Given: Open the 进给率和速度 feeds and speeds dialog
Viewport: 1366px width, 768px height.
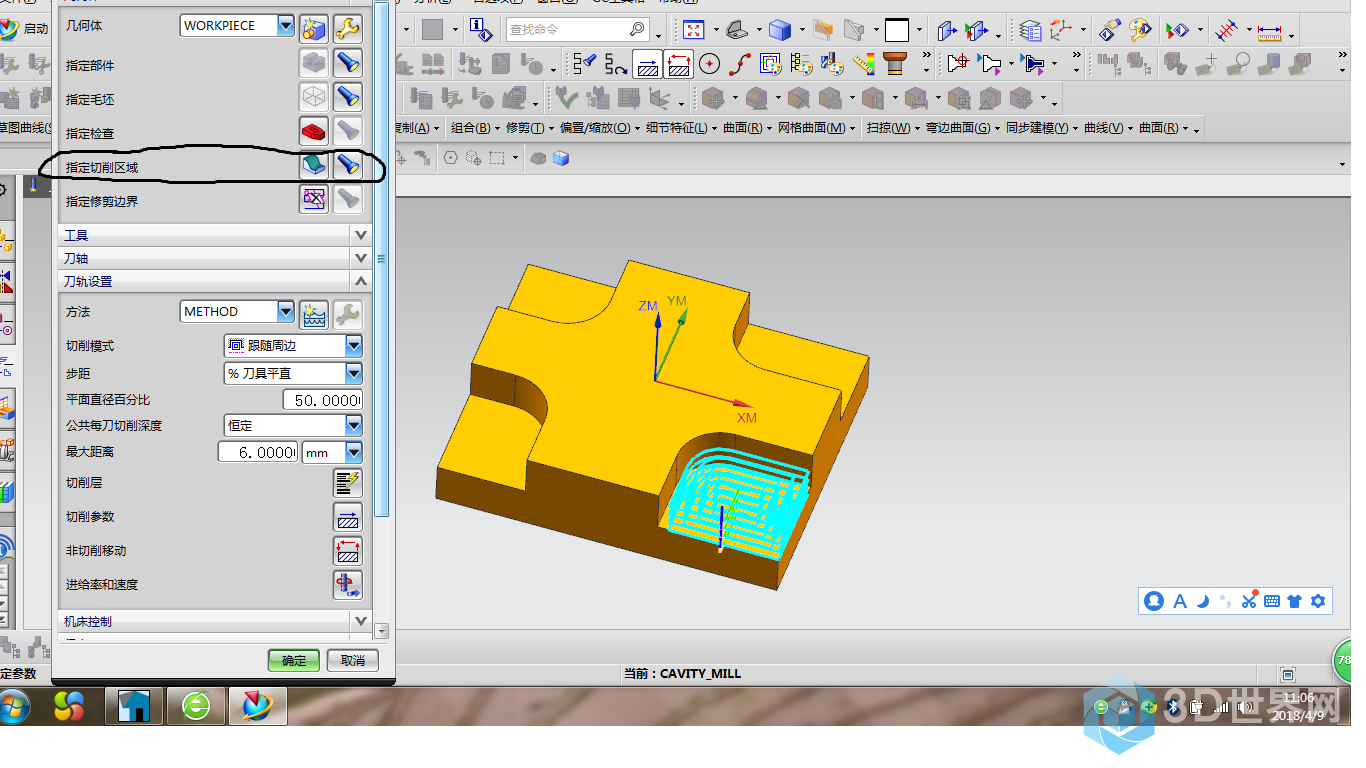Looking at the screenshot, I should (347, 585).
